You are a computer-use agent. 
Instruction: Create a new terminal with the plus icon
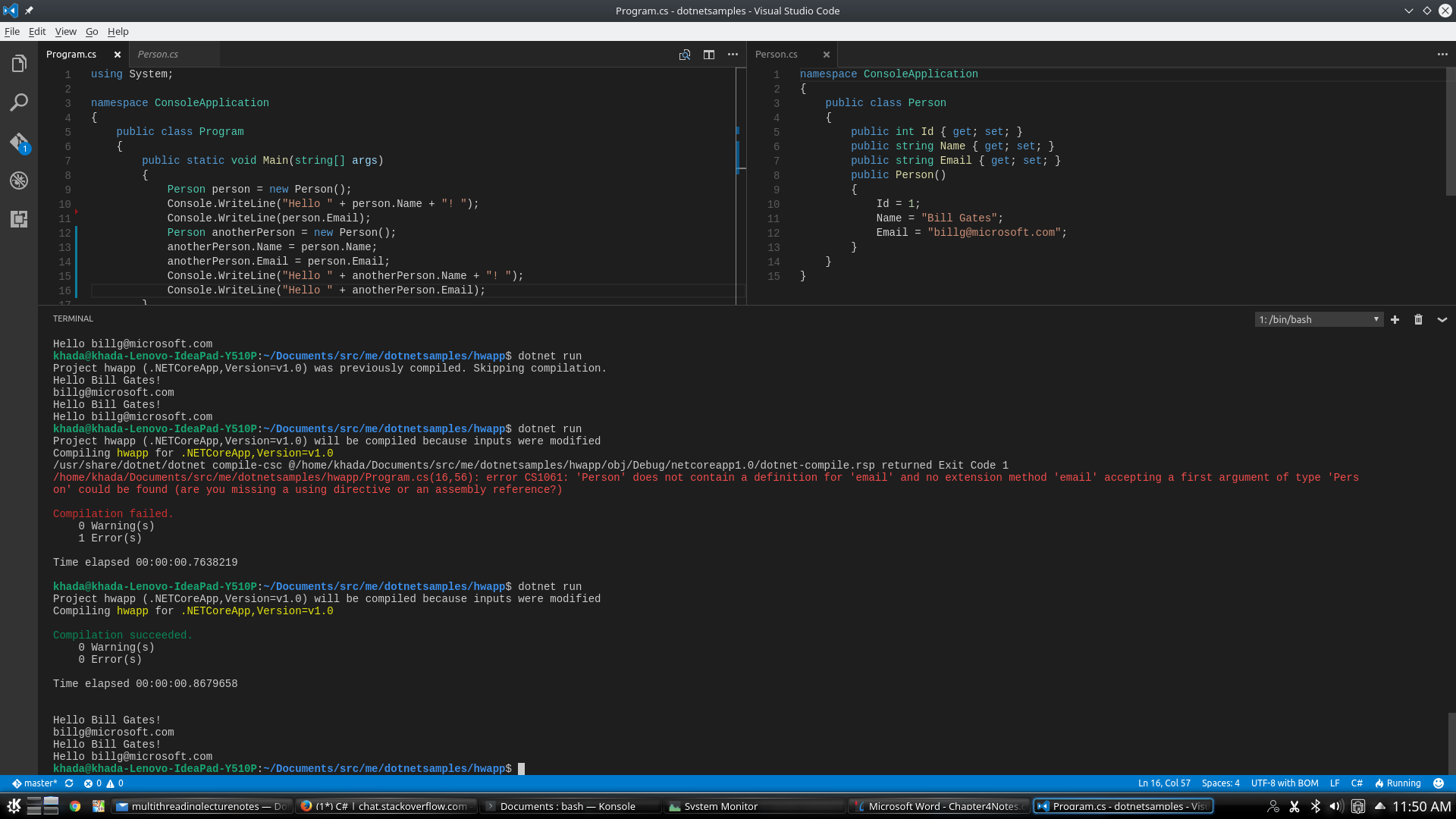coord(1395,319)
